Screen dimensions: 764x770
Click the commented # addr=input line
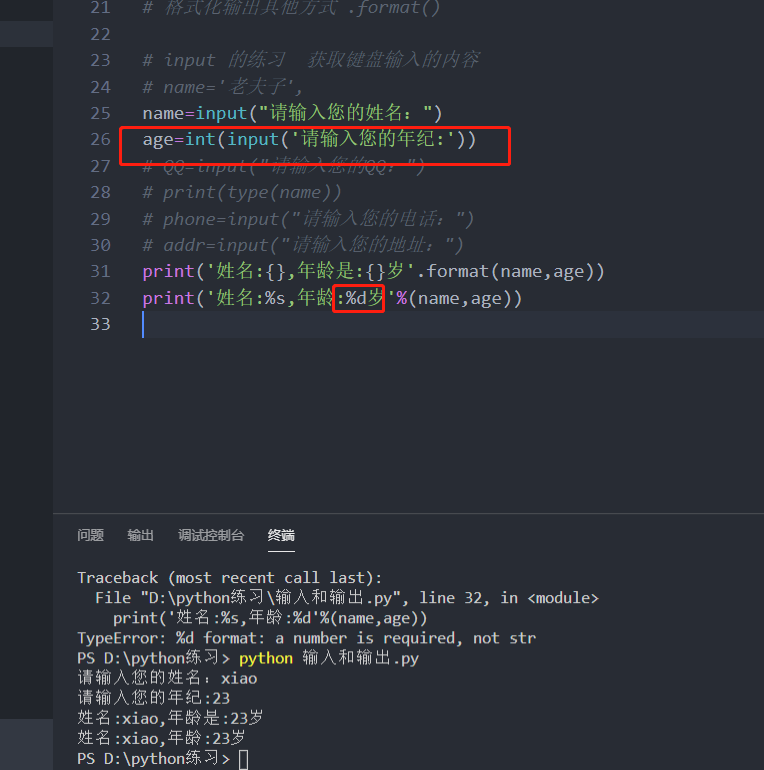point(303,245)
